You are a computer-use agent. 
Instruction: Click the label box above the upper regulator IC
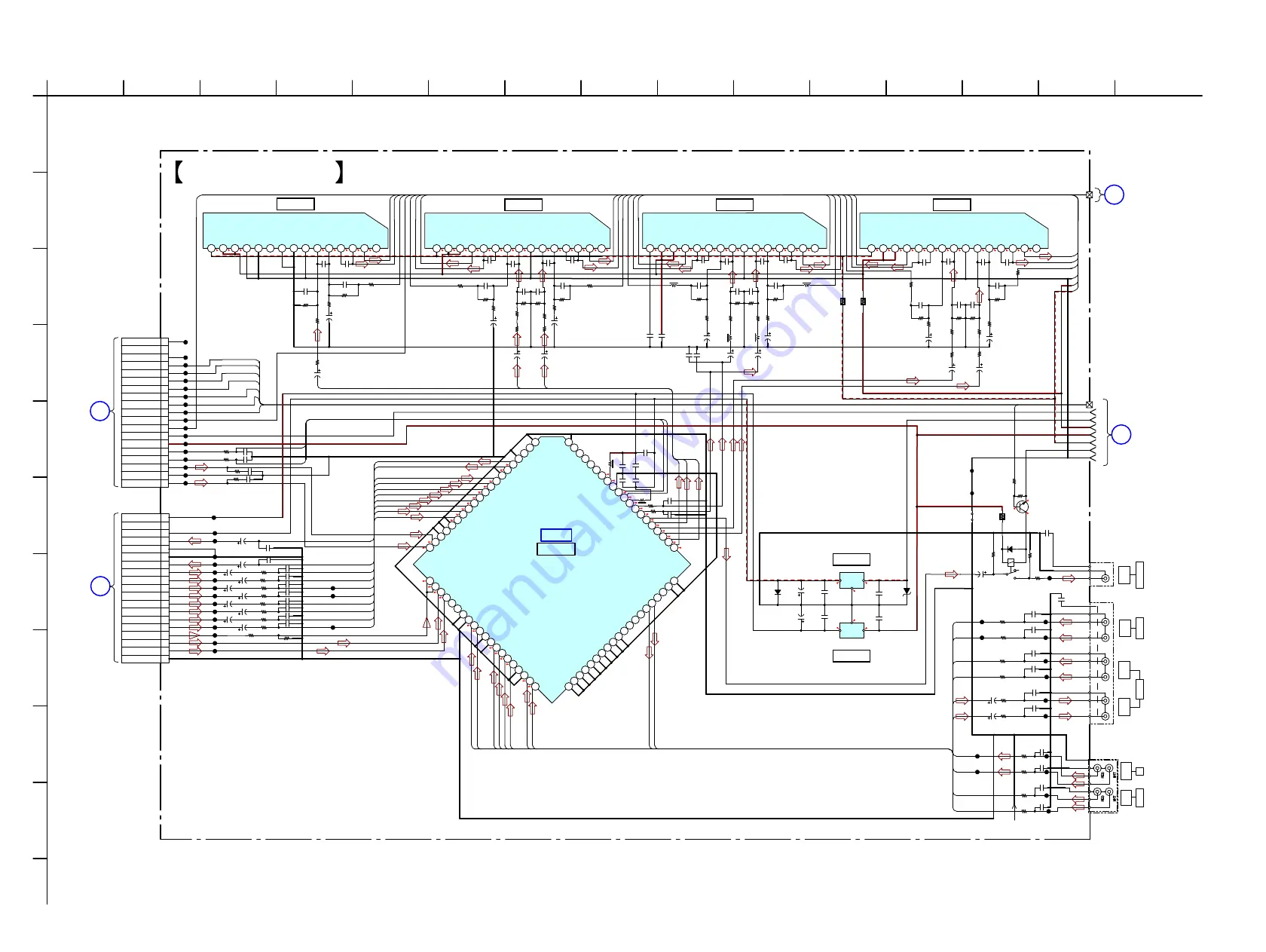pyautogui.click(x=852, y=559)
